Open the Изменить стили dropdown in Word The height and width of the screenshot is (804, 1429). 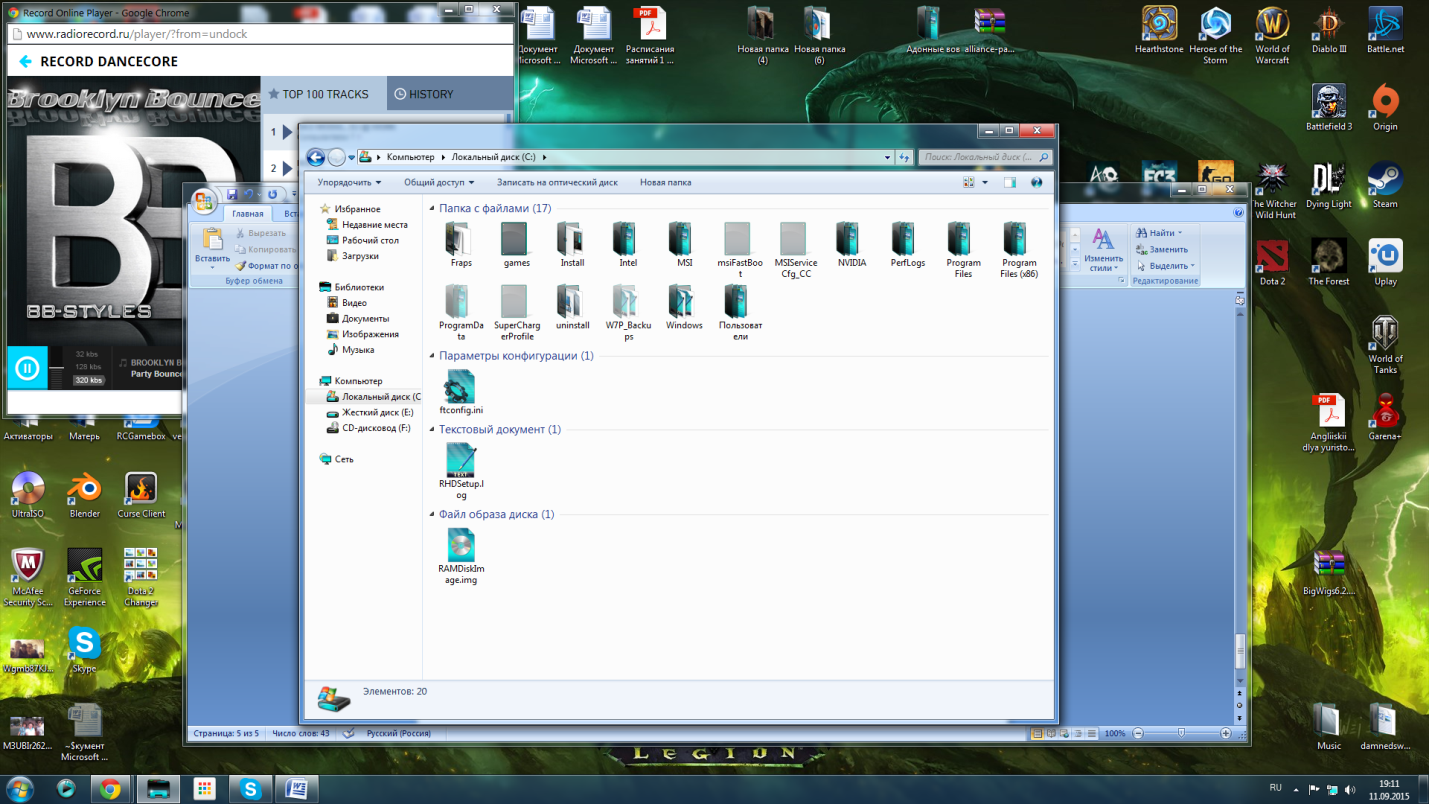coord(1103,250)
